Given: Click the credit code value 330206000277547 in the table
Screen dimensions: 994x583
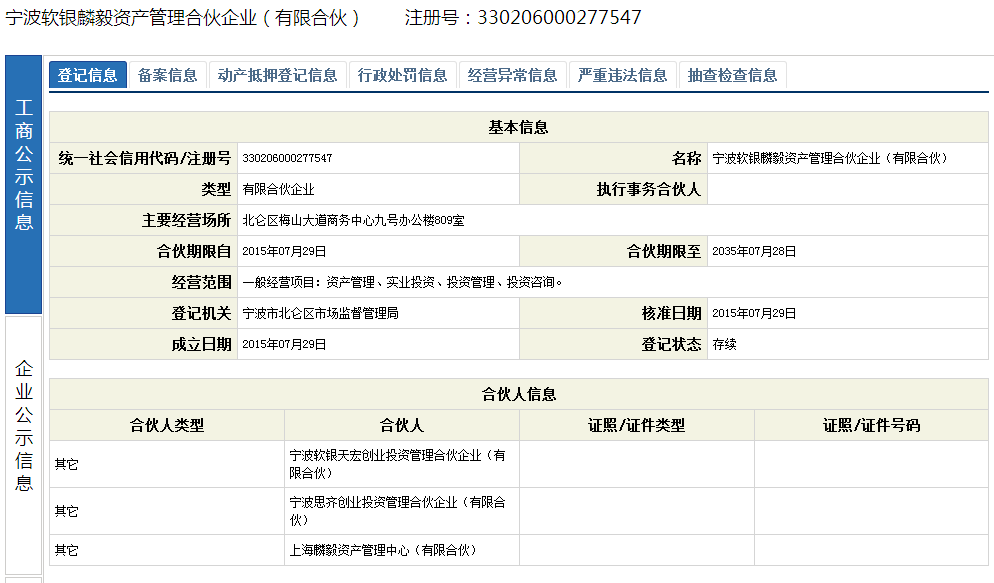Looking at the screenshot, I should pos(288,158).
